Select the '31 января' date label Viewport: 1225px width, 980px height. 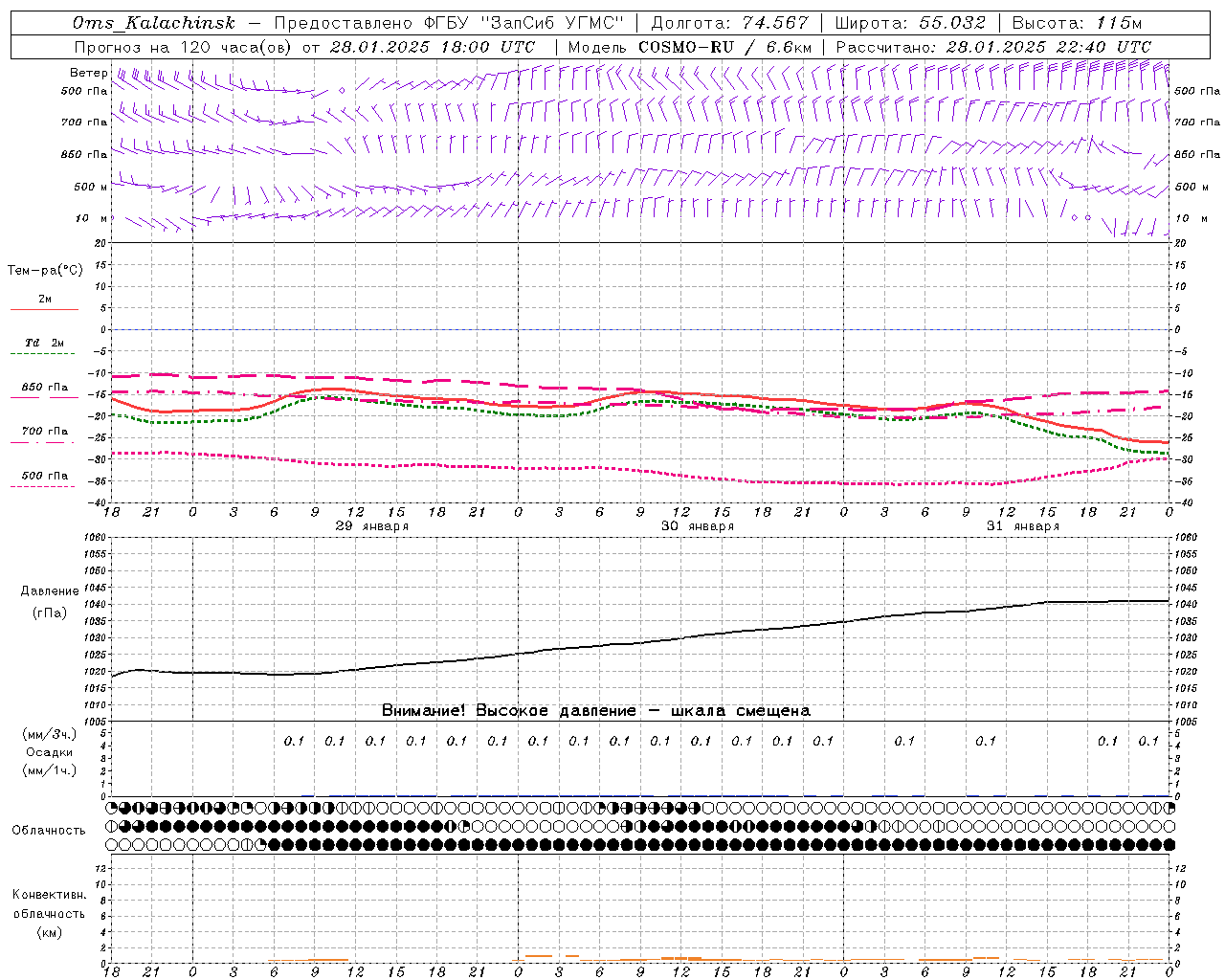(x=1023, y=526)
